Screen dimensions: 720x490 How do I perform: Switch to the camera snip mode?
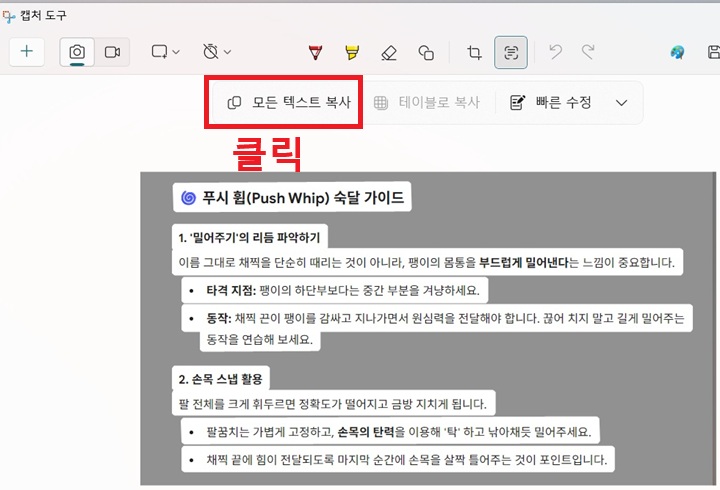[77, 52]
